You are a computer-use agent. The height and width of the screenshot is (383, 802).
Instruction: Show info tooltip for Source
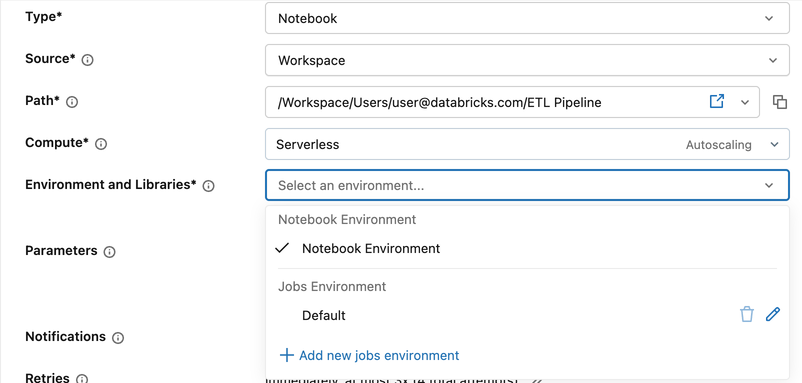tap(87, 60)
